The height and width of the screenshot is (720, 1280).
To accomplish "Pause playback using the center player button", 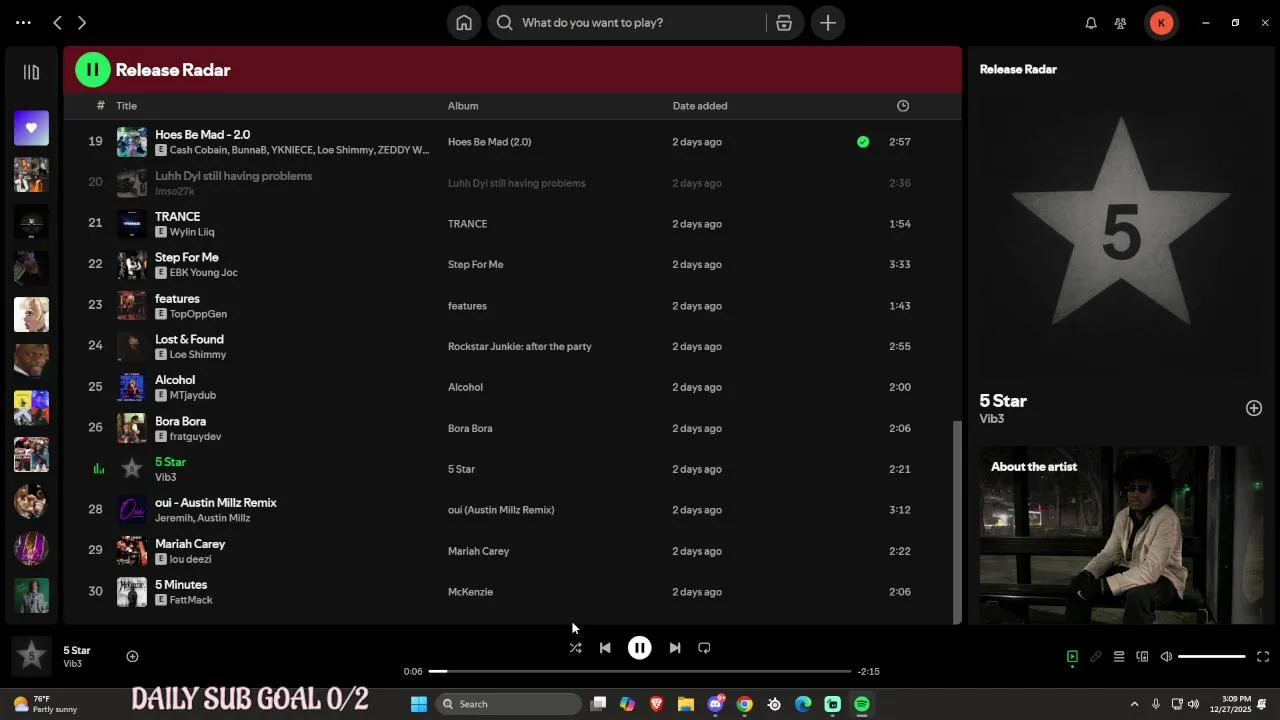I will [x=640, y=648].
